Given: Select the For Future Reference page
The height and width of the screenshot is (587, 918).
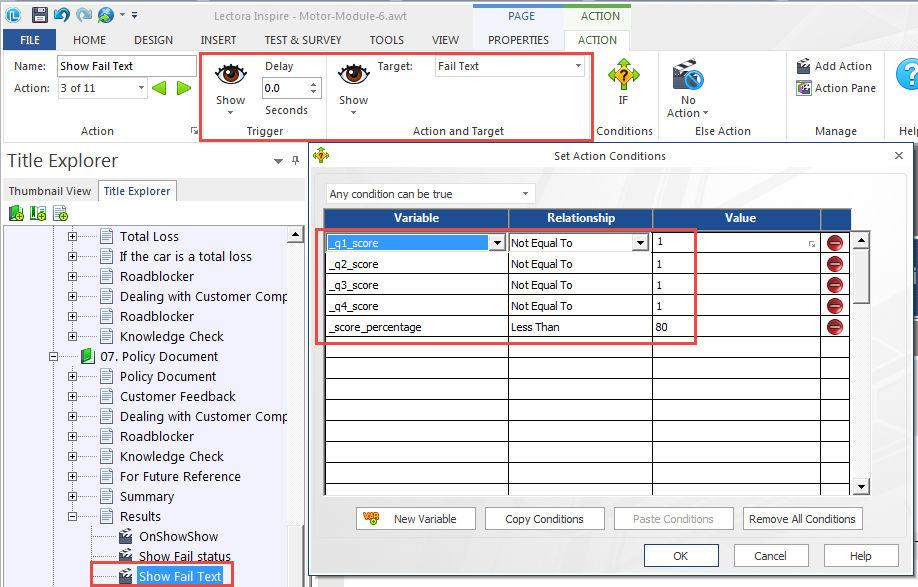Looking at the screenshot, I should pyautogui.click(x=180, y=476).
